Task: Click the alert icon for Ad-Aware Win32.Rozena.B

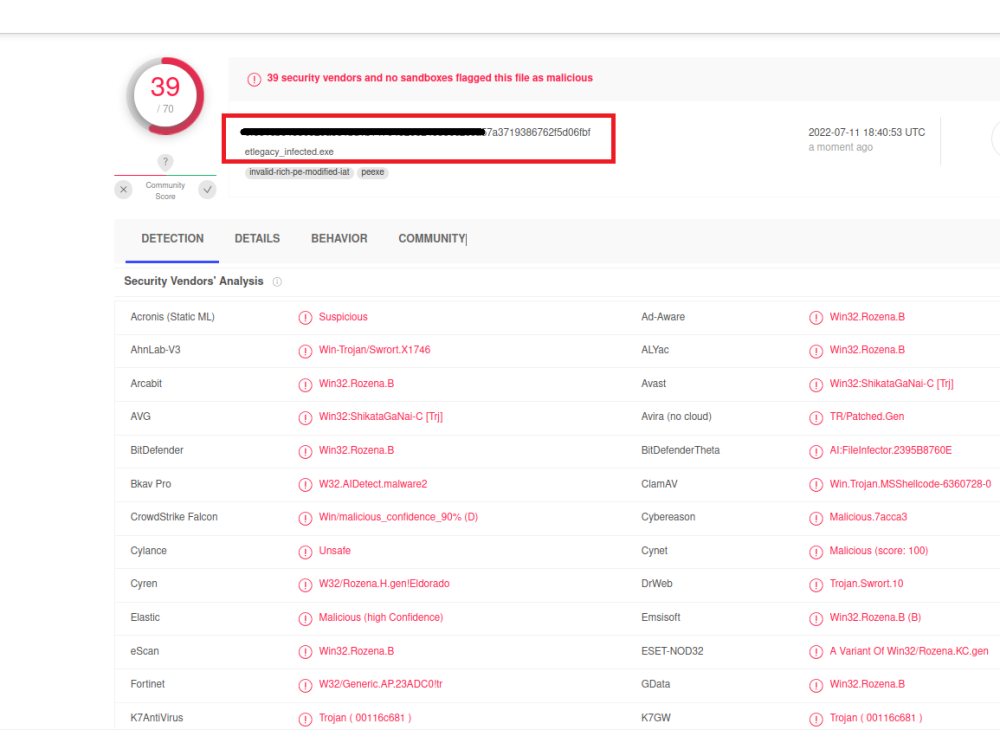Action: point(816,318)
